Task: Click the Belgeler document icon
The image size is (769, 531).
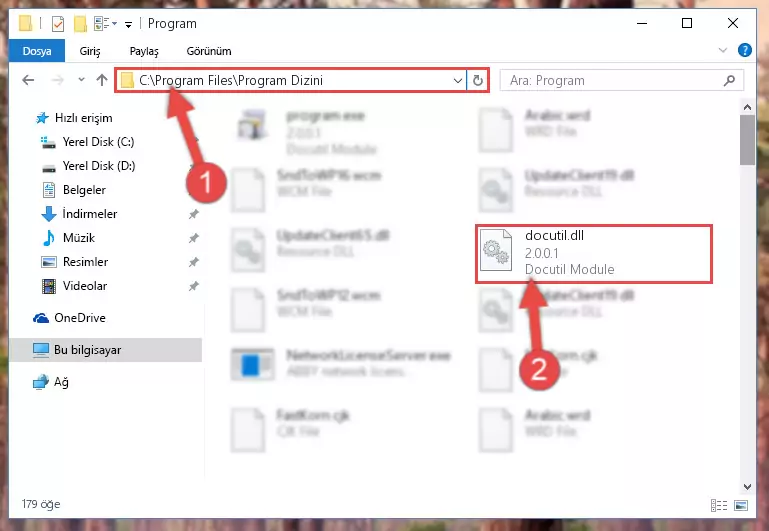Action: tap(49, 190)
